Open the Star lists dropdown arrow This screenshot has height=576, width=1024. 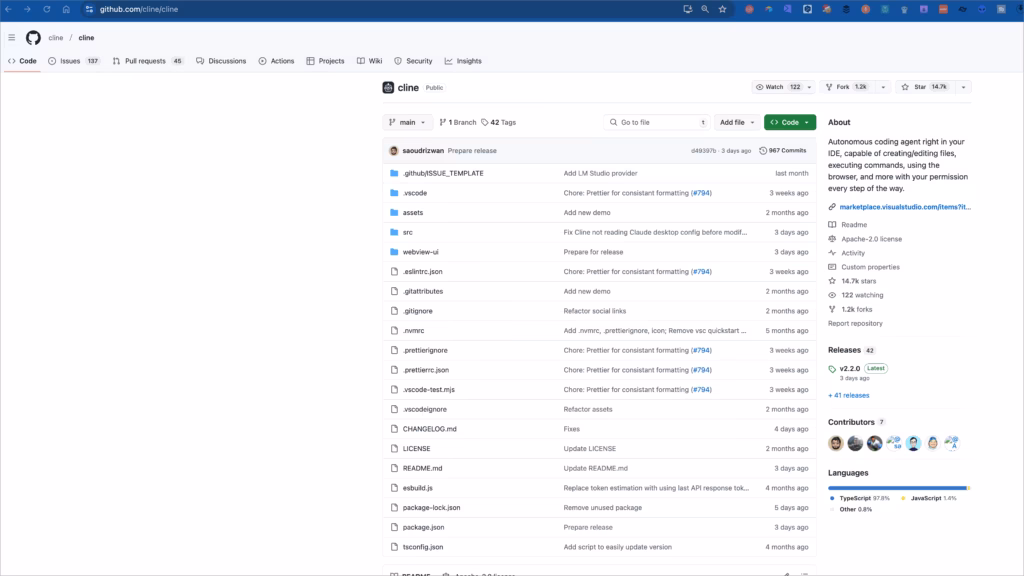963,87
